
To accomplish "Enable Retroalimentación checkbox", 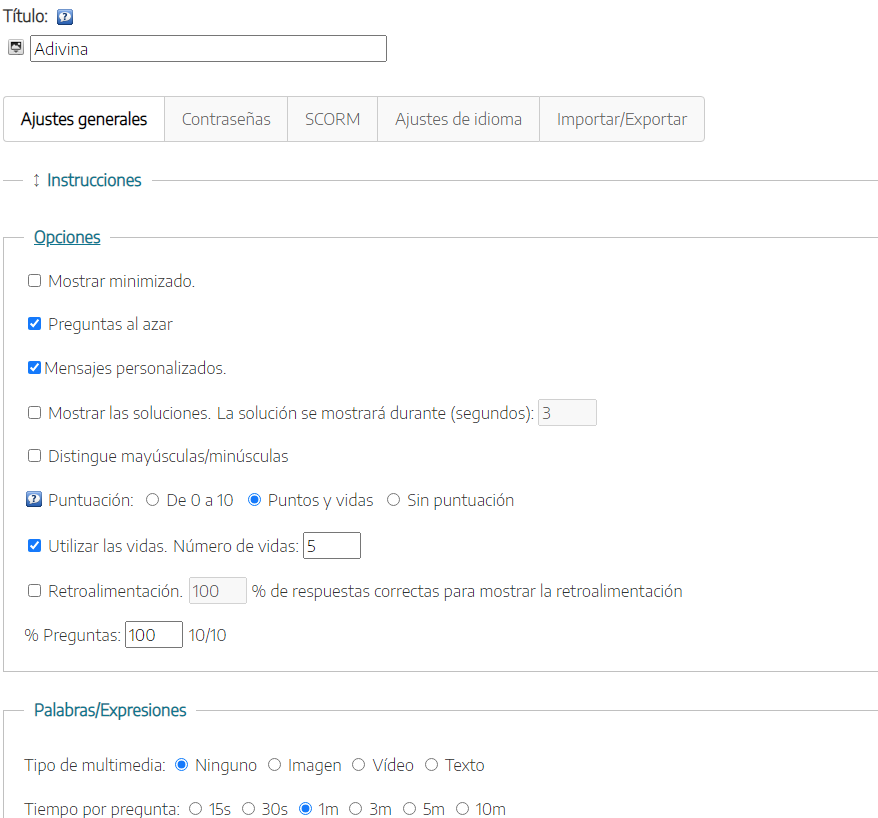I will coord(35,591).
